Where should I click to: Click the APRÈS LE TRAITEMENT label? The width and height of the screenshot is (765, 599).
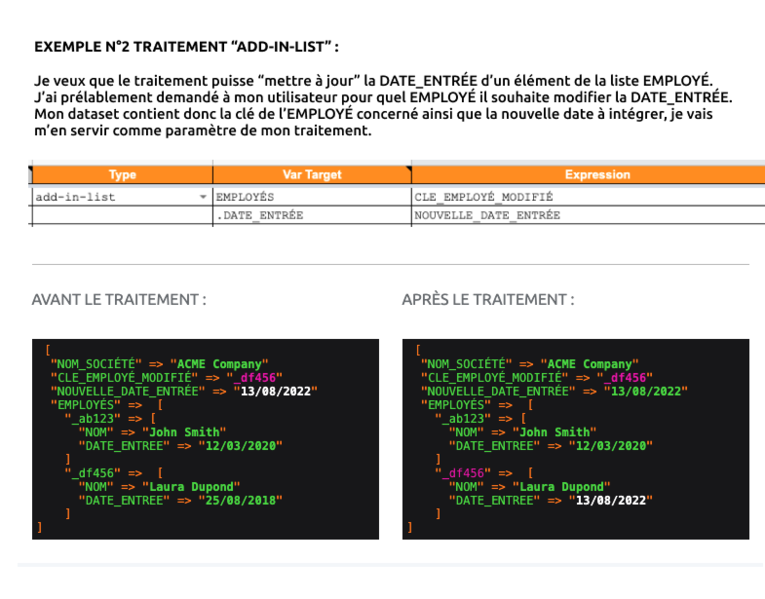[488, 300]
